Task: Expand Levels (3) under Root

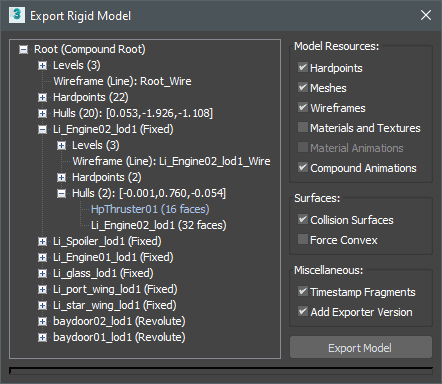Action: [x=42, y=66]
